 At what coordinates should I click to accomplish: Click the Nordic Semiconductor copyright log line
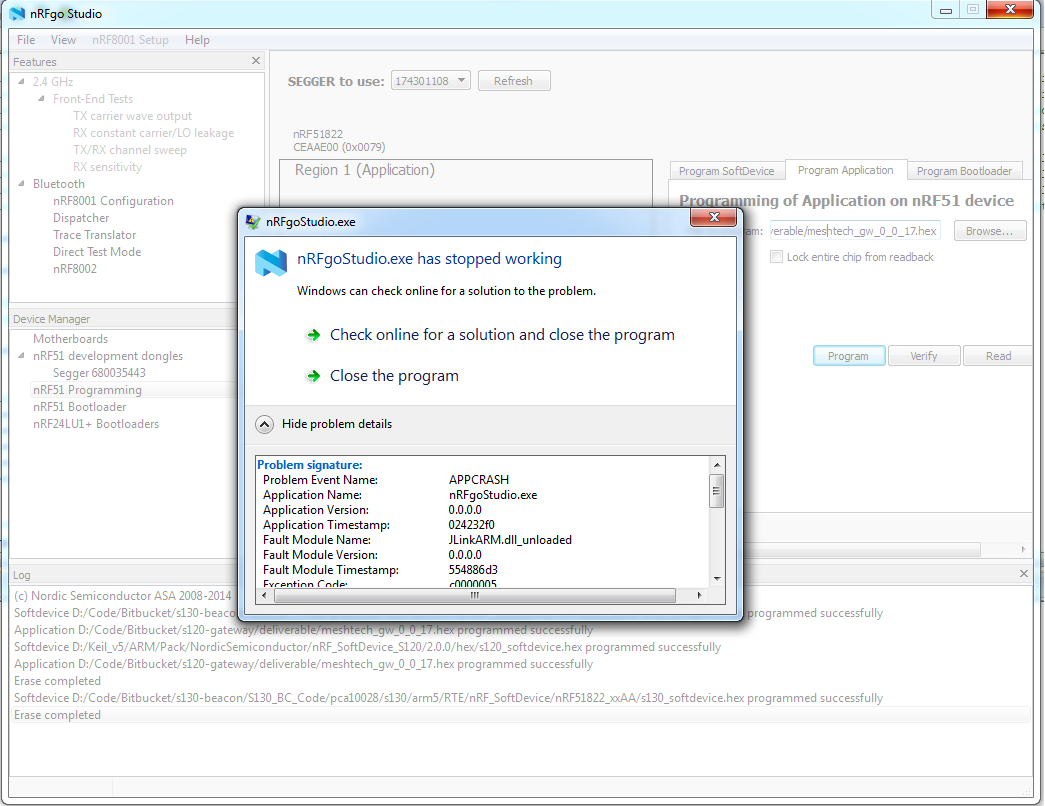[123, 596]
